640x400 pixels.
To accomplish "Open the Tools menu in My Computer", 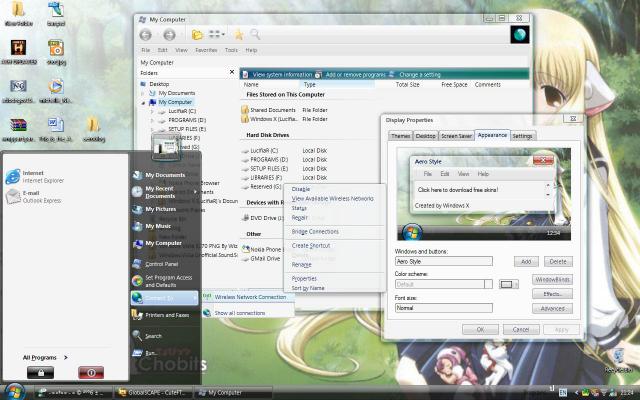I will [x=231, y=50].
